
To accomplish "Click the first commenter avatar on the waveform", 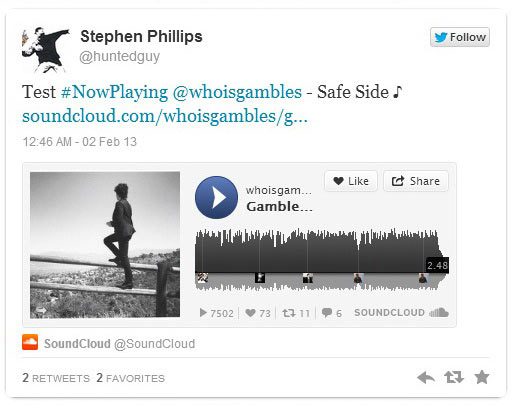I will tap(203, 278).
